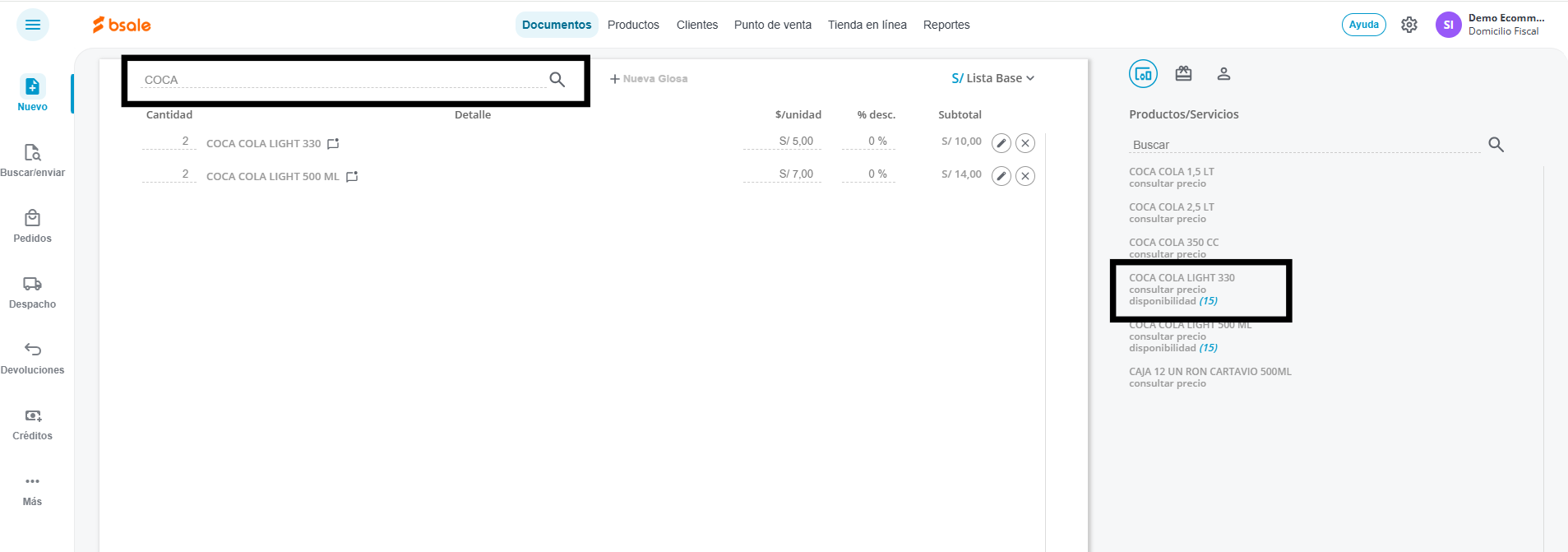Click the bsale logo
Image resolution: width=1568 pixels, height=552 pixels.
click(122, 25)
